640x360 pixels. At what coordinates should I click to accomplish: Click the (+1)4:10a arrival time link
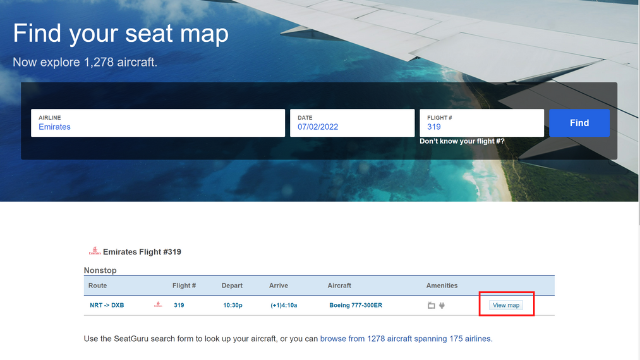click(x=284, y=305)
